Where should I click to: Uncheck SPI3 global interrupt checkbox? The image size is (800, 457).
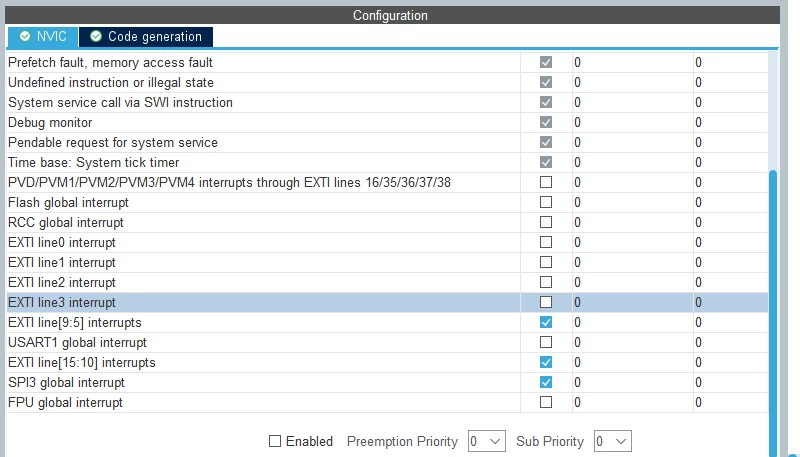click(x=546, y=382)
